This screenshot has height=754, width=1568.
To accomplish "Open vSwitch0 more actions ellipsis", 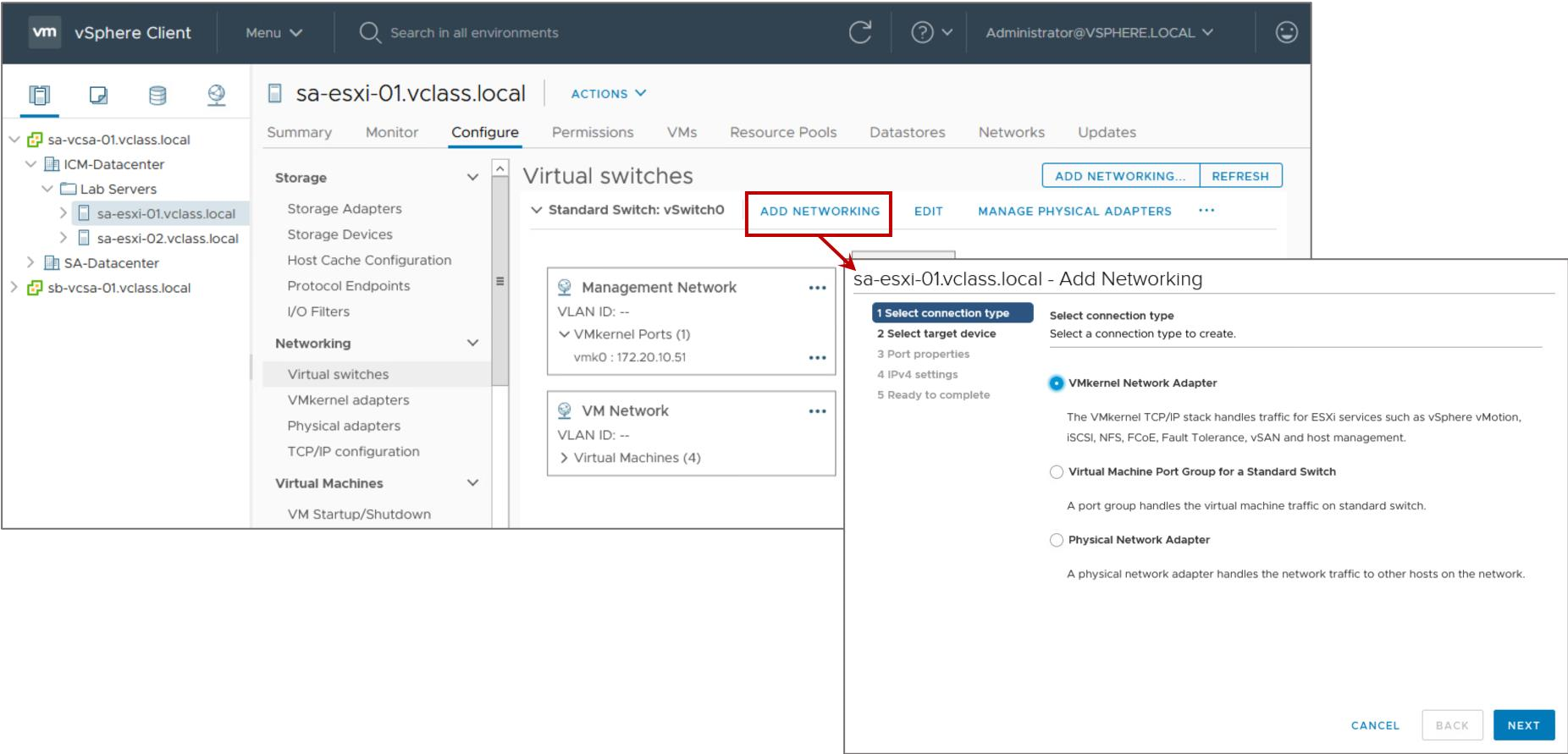I will pos(1206,211).
